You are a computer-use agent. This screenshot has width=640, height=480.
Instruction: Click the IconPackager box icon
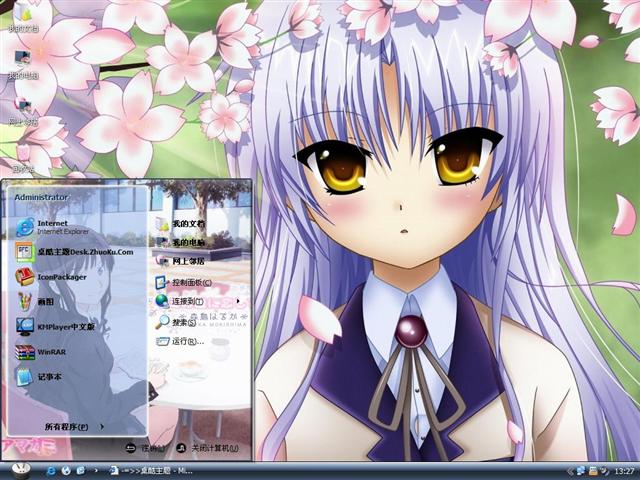25,277
